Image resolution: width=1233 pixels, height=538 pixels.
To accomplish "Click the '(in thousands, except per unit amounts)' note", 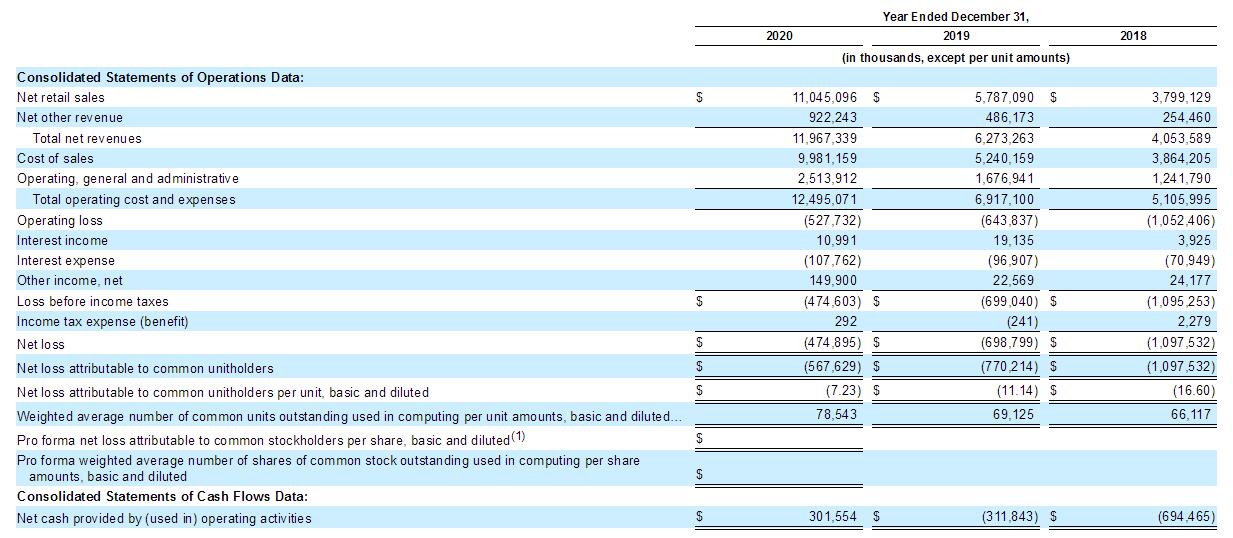I will pos(956,58).
